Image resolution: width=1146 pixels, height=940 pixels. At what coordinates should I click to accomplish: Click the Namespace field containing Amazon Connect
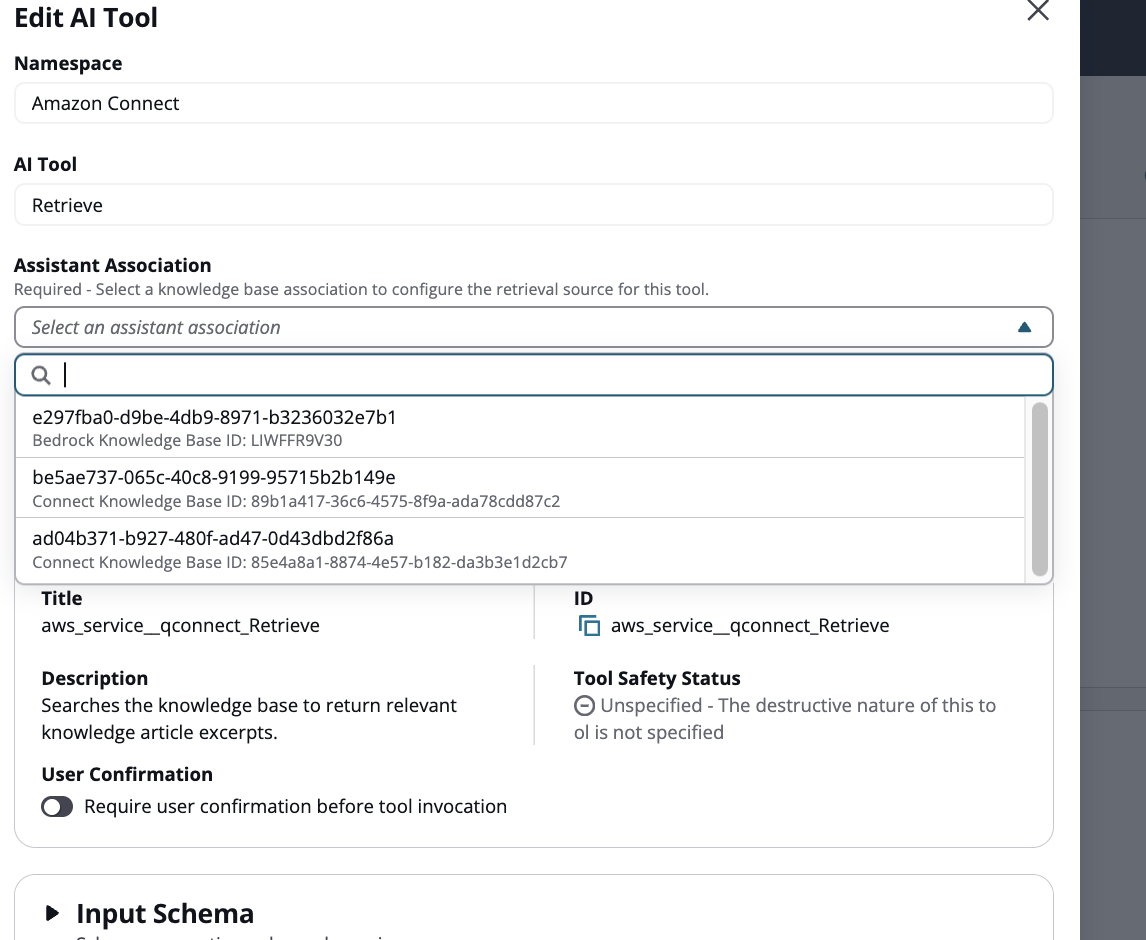[533, 103]
